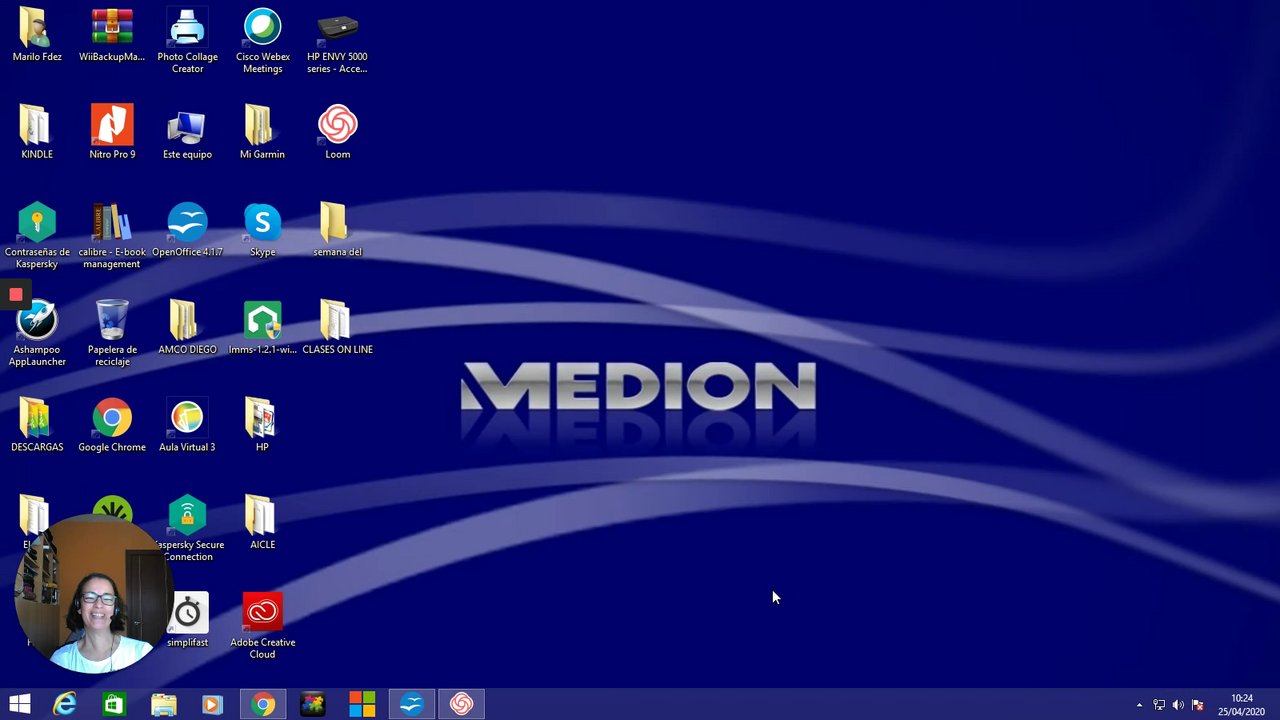Image resolution: width=1280 pixels, height=720 pixels.
Task: Open Contraseñas de Kaspersky
Action: tap(37, 236)
